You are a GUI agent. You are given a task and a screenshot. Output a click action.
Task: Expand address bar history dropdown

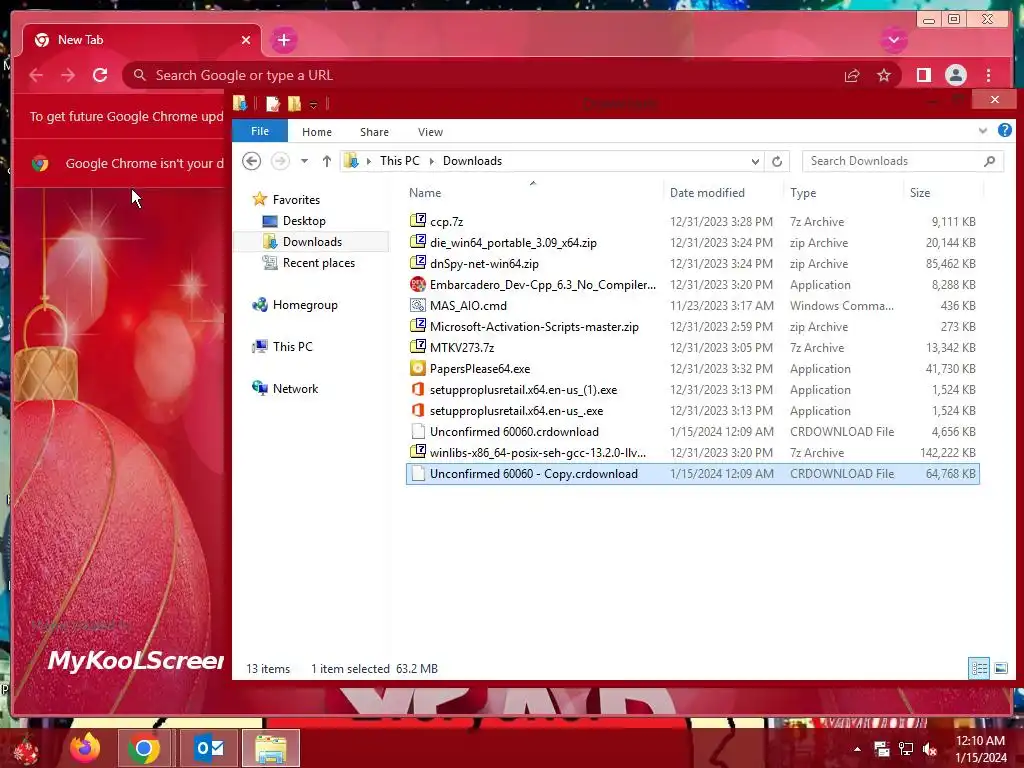[755, 161]
